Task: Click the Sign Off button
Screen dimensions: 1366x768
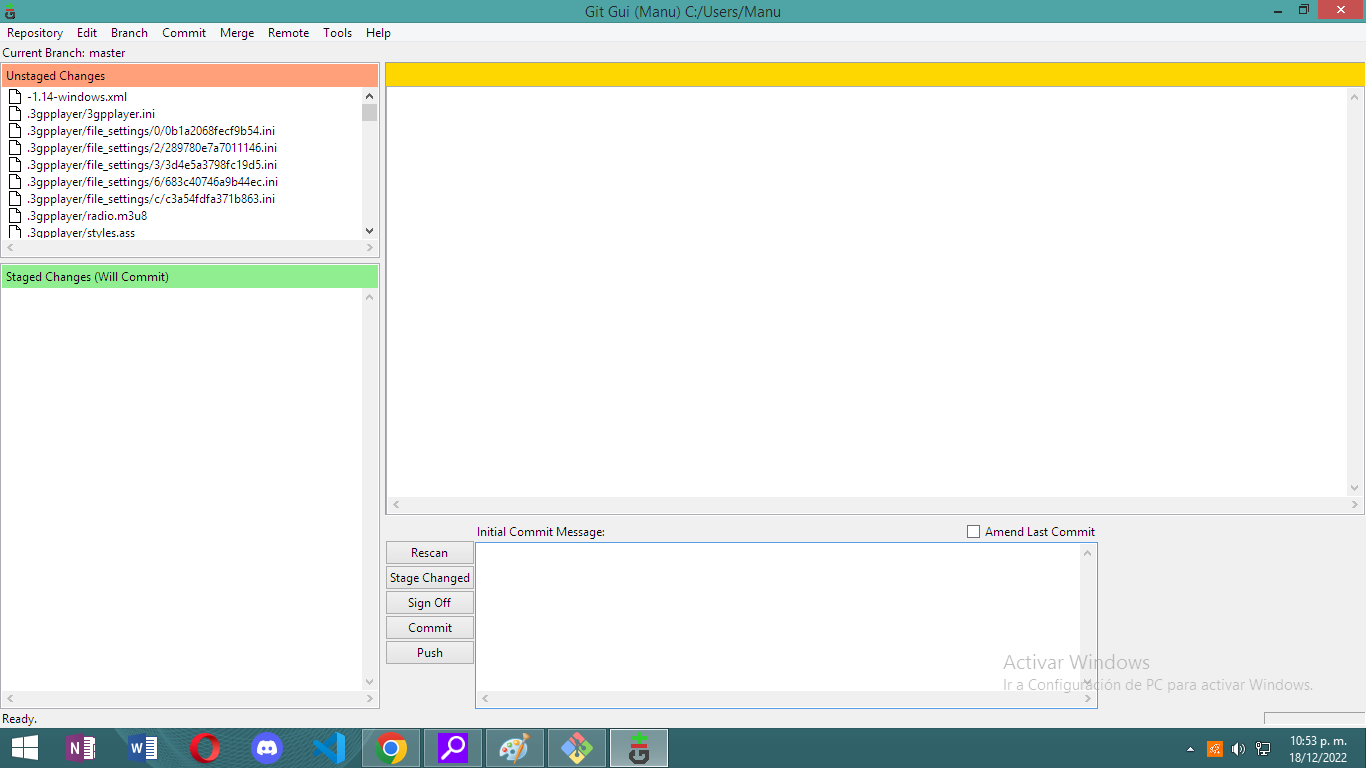Action: (x=430, y=603)
